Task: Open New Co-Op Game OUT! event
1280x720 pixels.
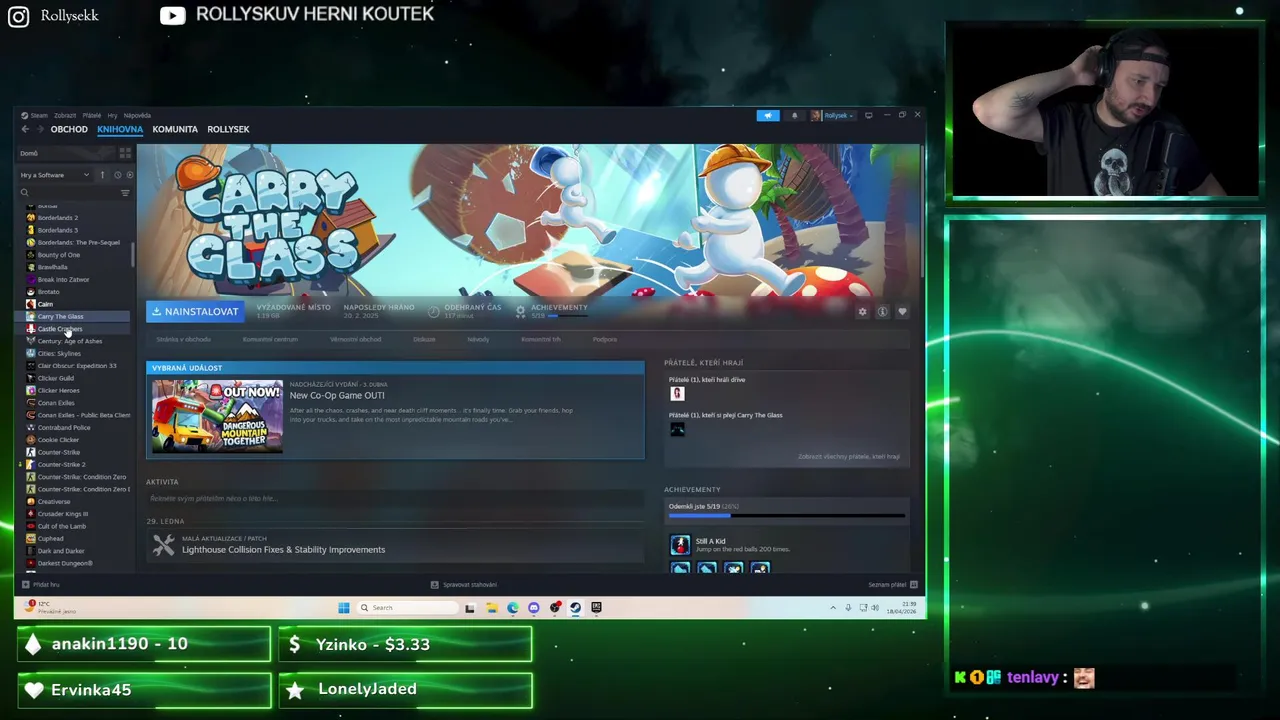Action: point(337,395)
